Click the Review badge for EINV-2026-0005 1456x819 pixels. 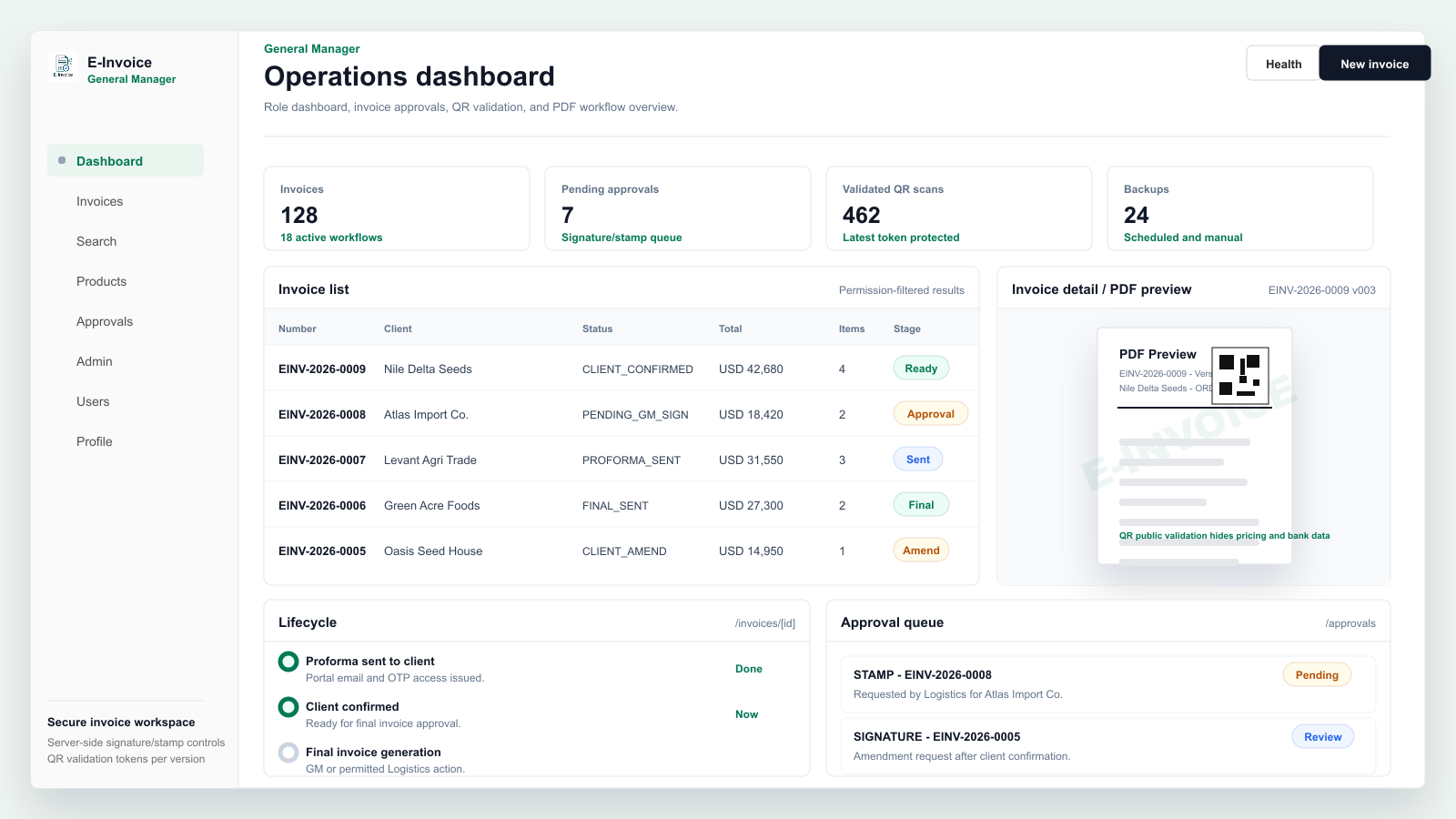pos(1323,737)
